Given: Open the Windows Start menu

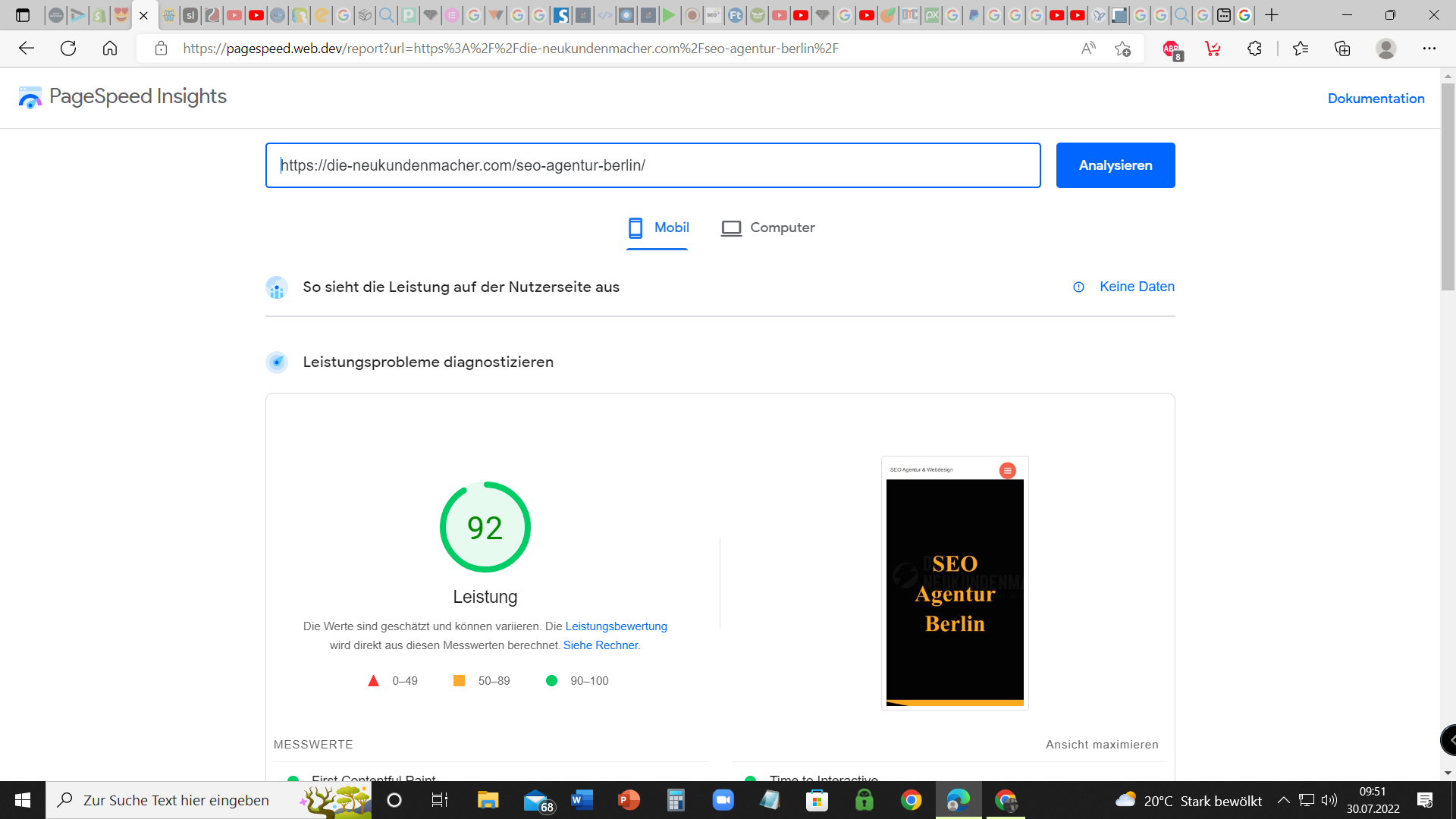Looking at the screenshot, I should point(23,800).
